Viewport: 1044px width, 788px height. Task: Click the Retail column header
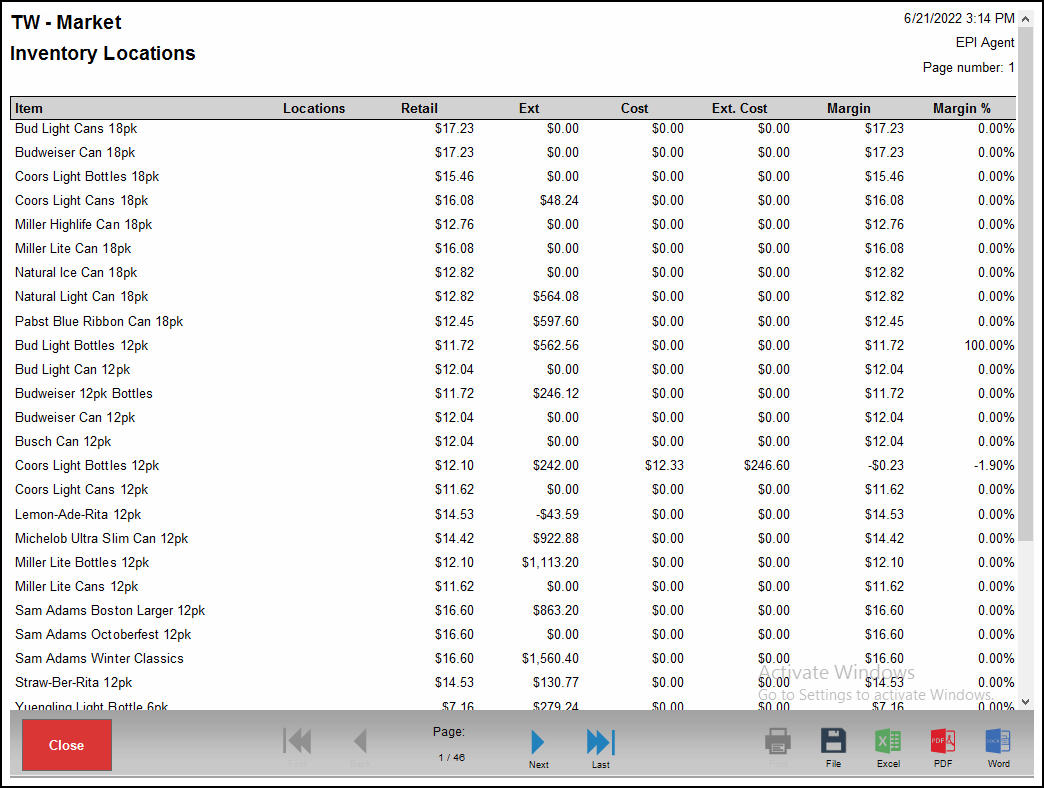click(419, 108)
